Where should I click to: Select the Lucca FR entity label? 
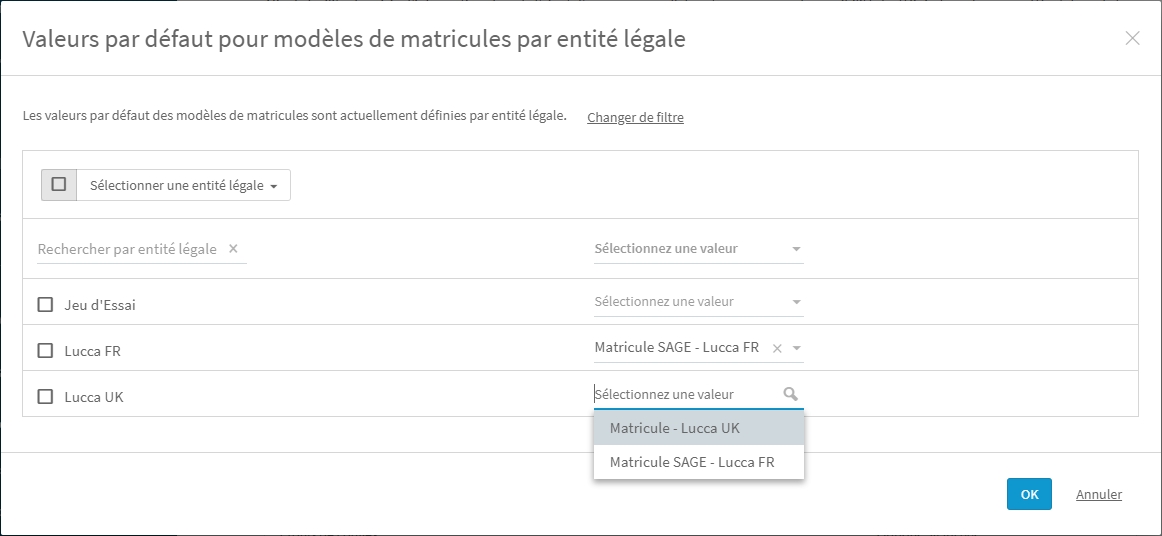(x=93, y=351)
